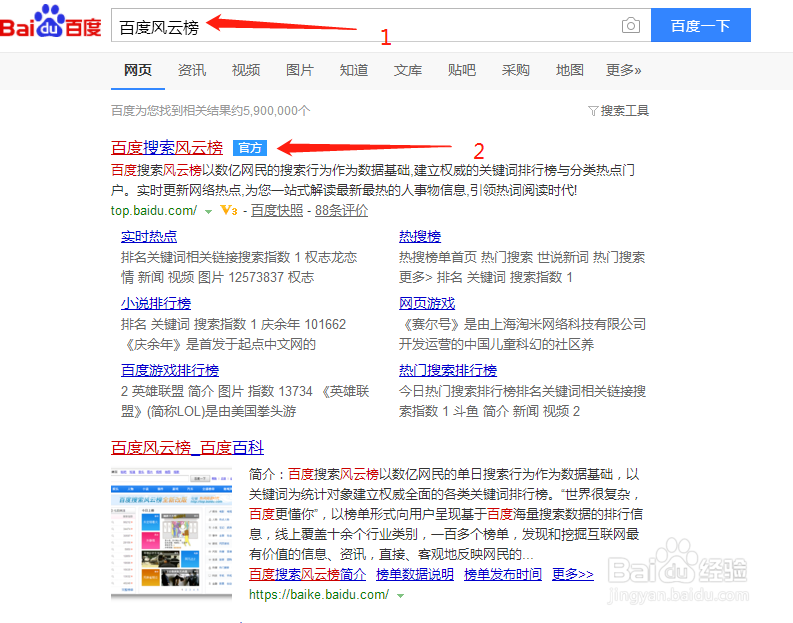Open the 百度搜索风云榜 result title
Image resolution: width=793 pixels, height=623 pixels.
coord(167,148)
